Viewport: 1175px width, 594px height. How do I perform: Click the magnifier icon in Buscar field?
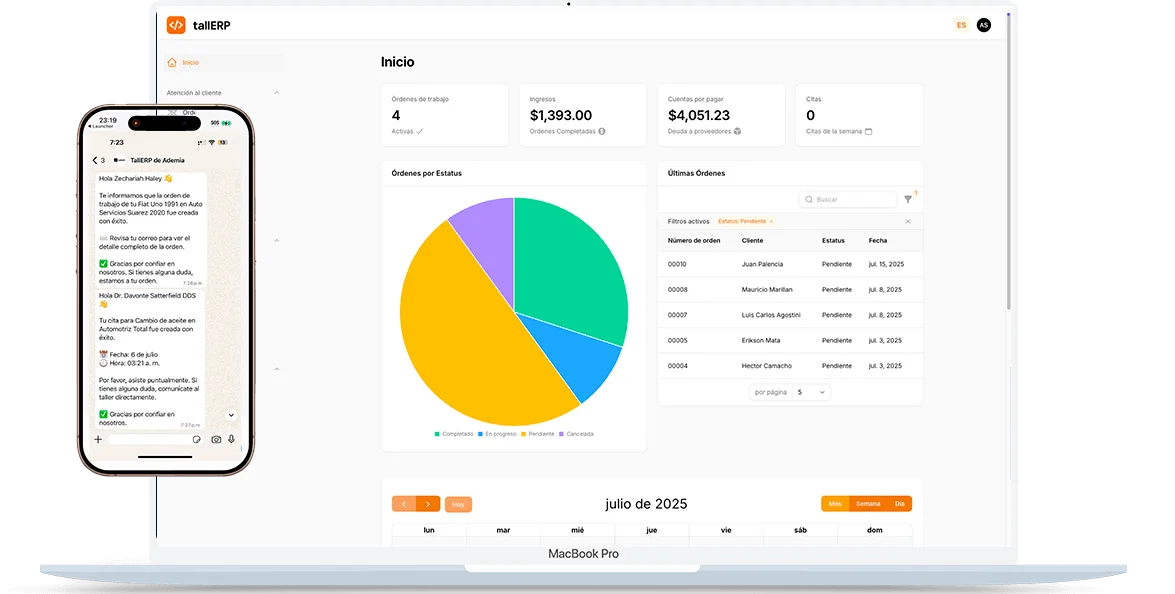[x=809, y=199]
